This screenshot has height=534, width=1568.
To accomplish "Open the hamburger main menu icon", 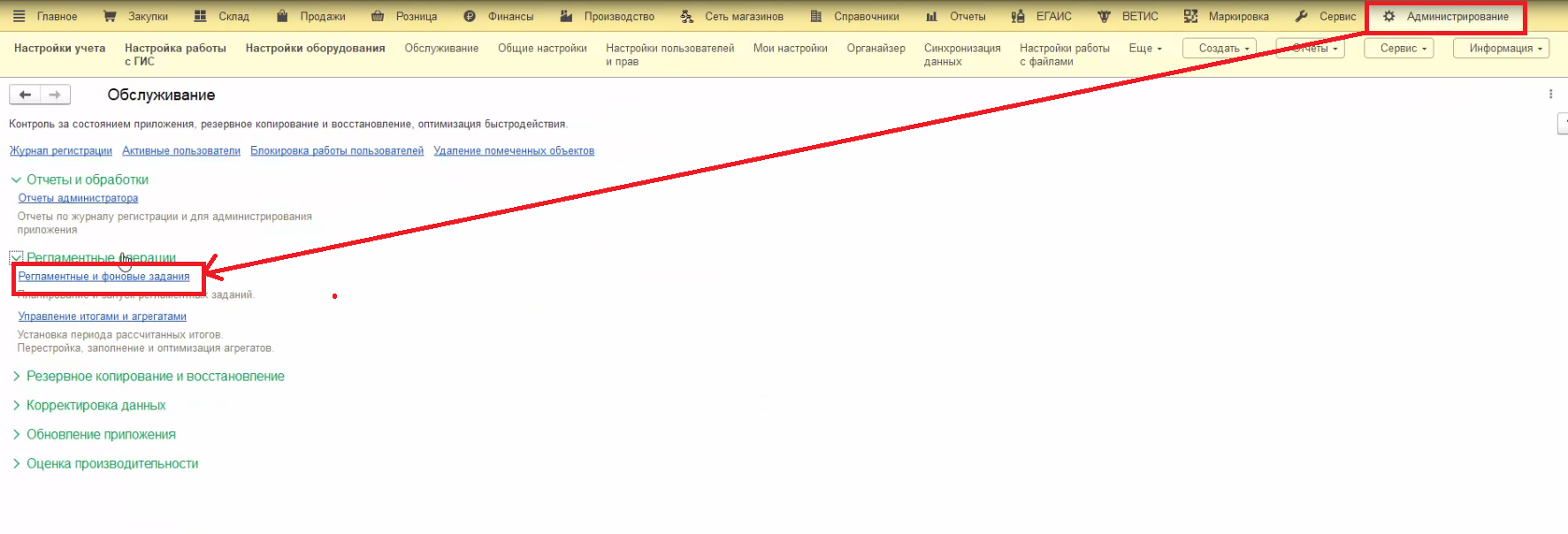I will (x=19, y=17).
